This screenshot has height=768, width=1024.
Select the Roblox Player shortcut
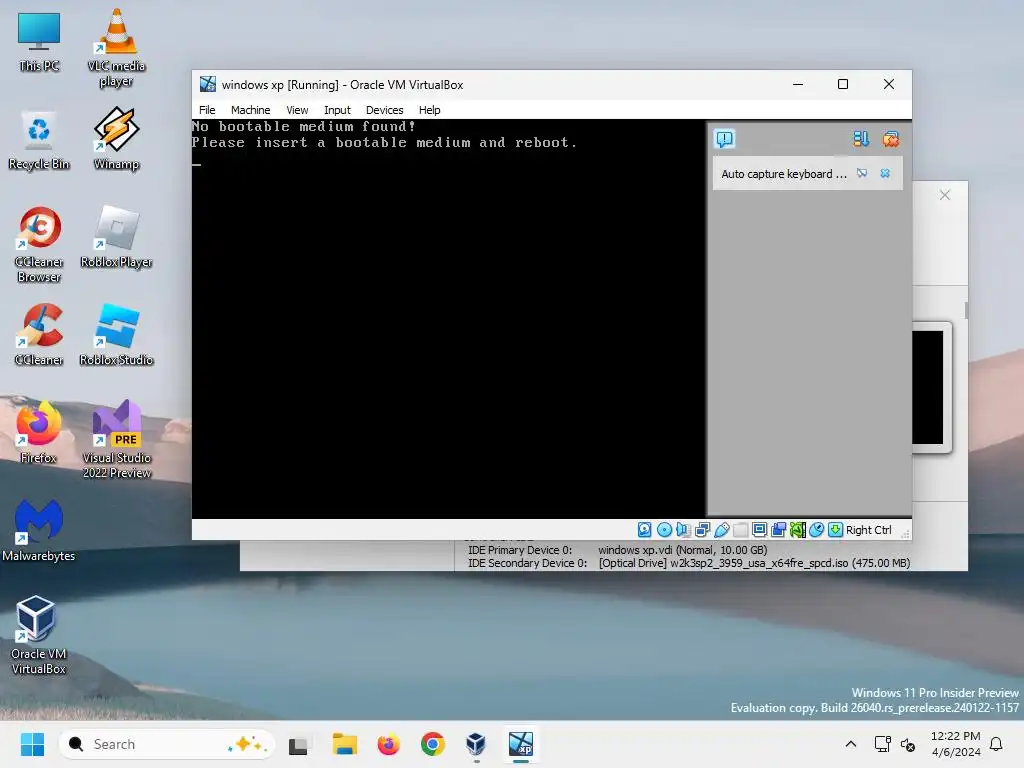click(x=116, y=236)
